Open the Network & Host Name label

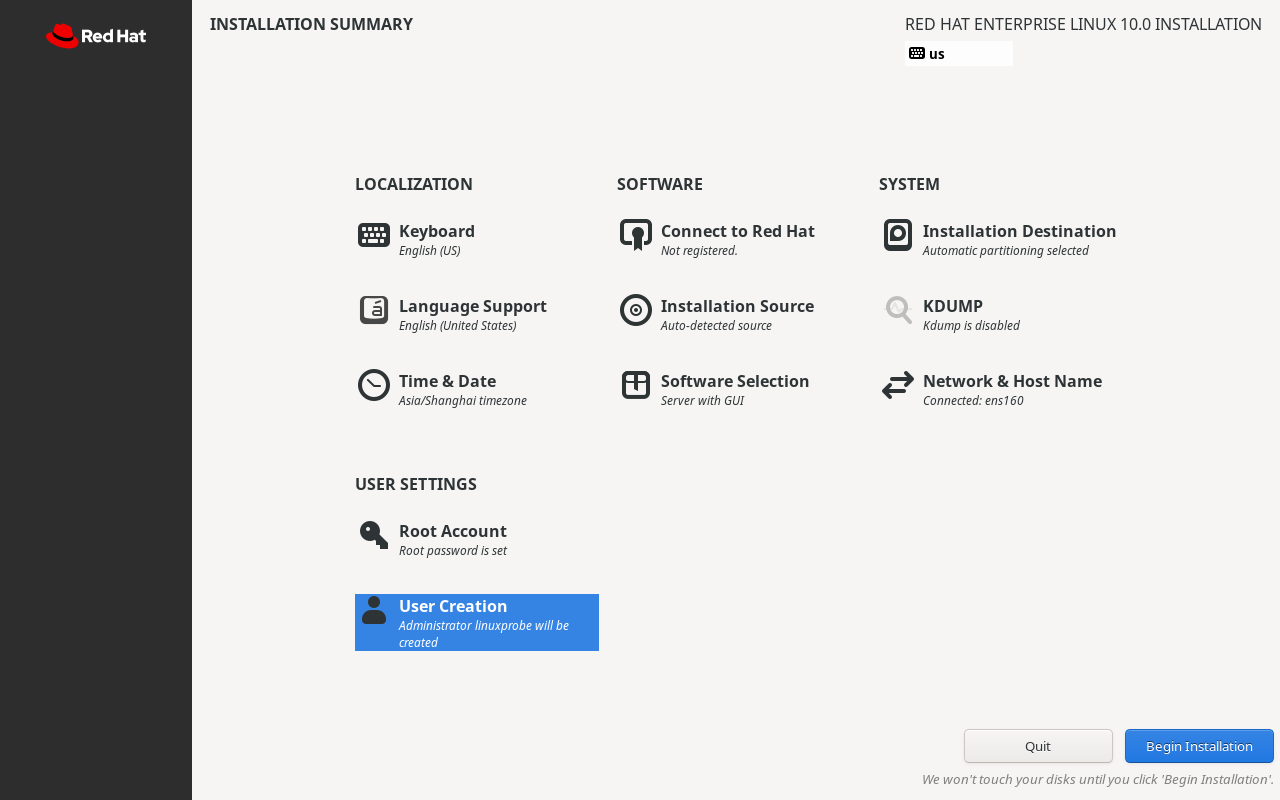1012,381
